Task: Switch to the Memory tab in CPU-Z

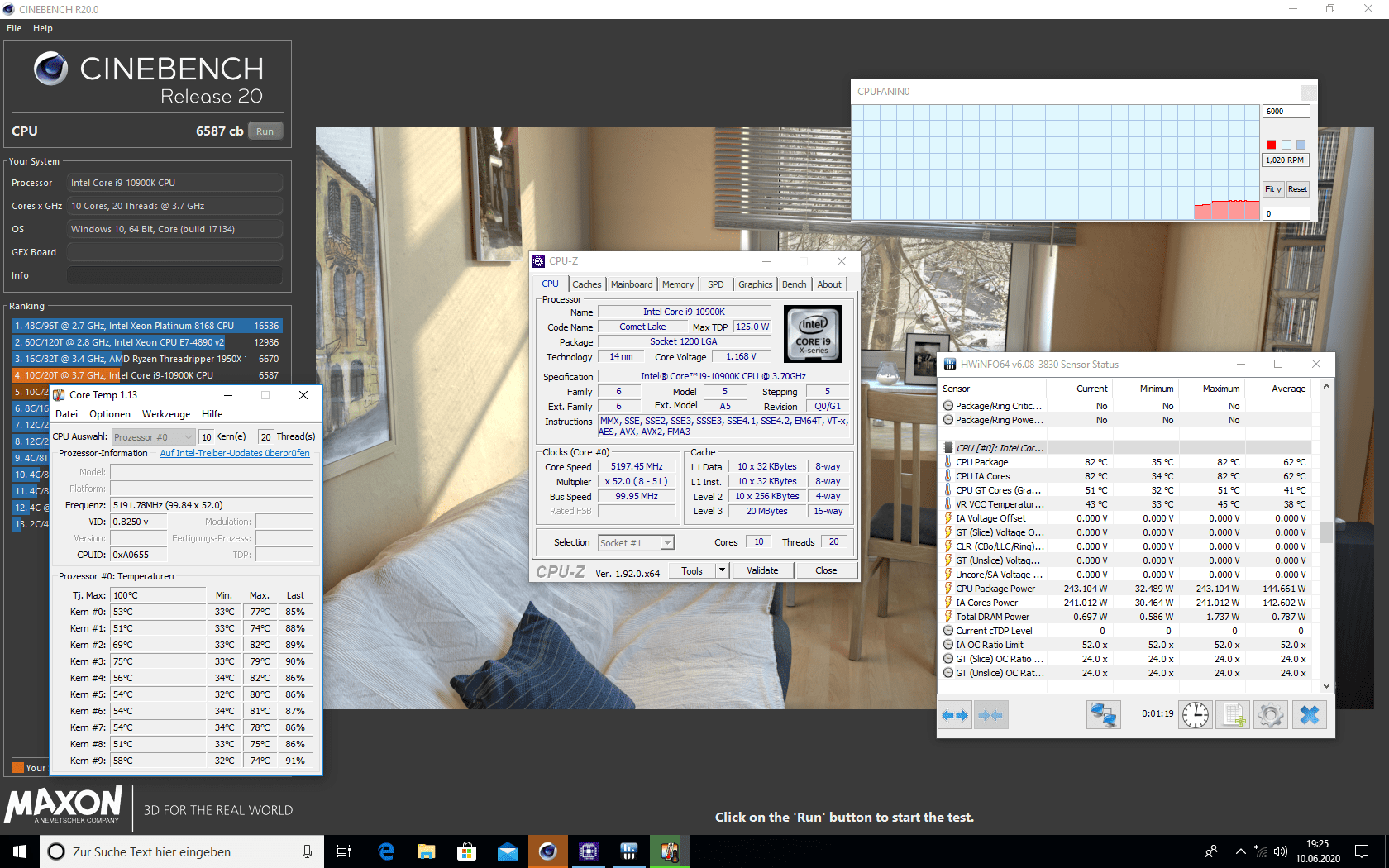Action: 678,284
